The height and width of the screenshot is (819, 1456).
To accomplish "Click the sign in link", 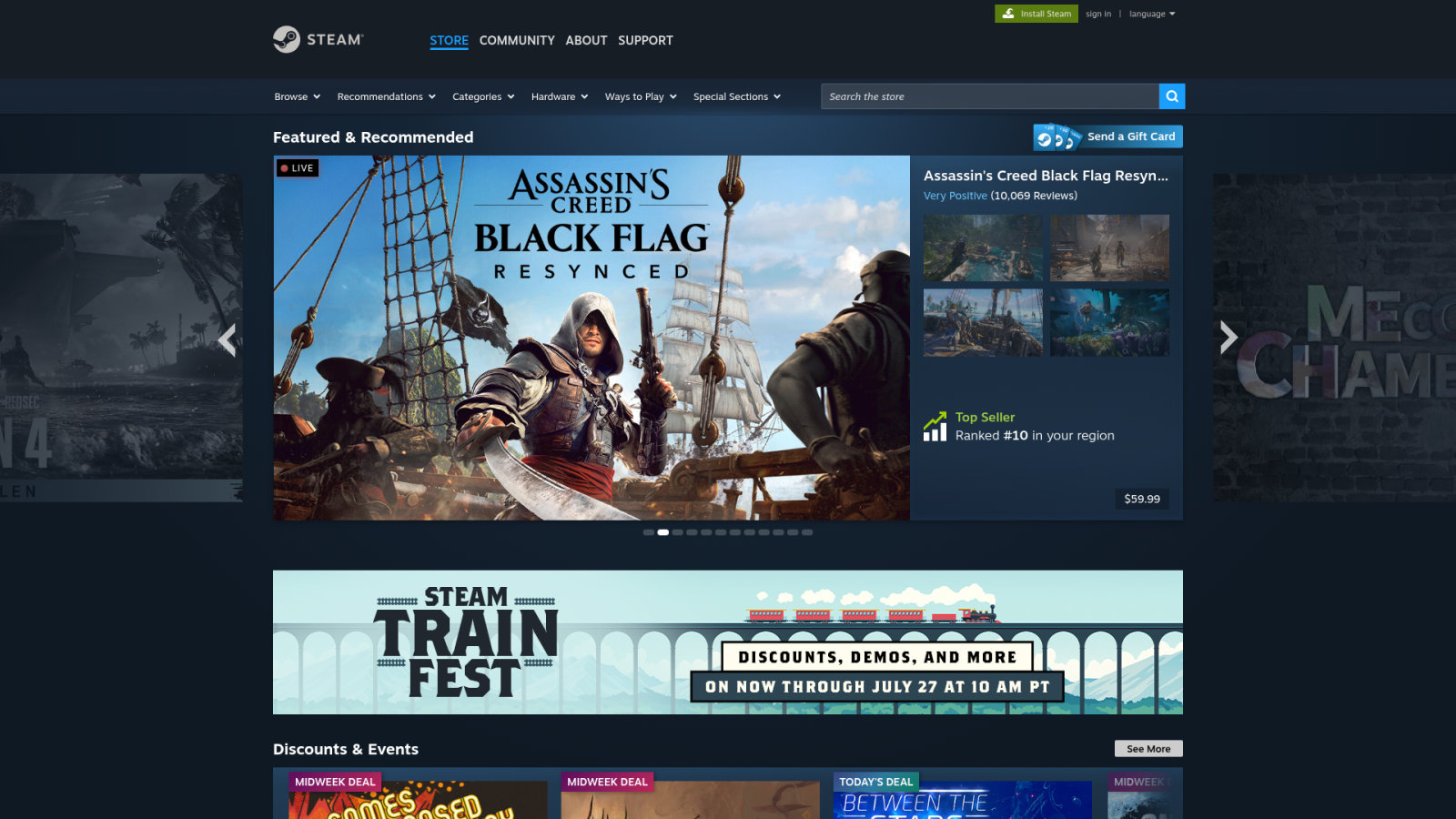I will (1098, 14).
